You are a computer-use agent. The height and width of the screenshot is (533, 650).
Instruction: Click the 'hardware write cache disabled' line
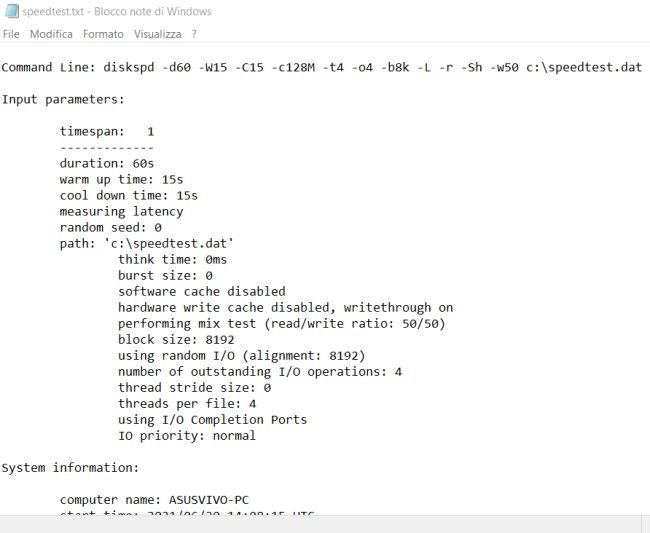[x=285, y=308]
